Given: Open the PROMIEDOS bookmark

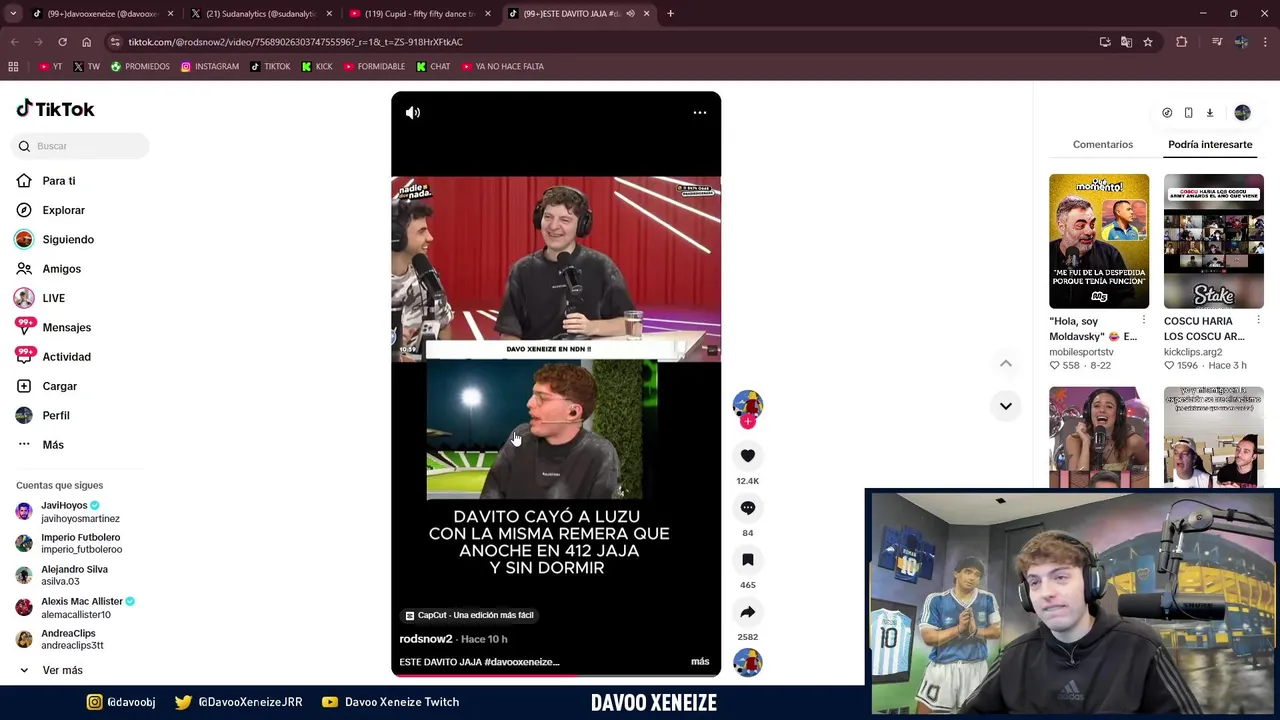Looking at the screenshot, I should coord(140,67).
